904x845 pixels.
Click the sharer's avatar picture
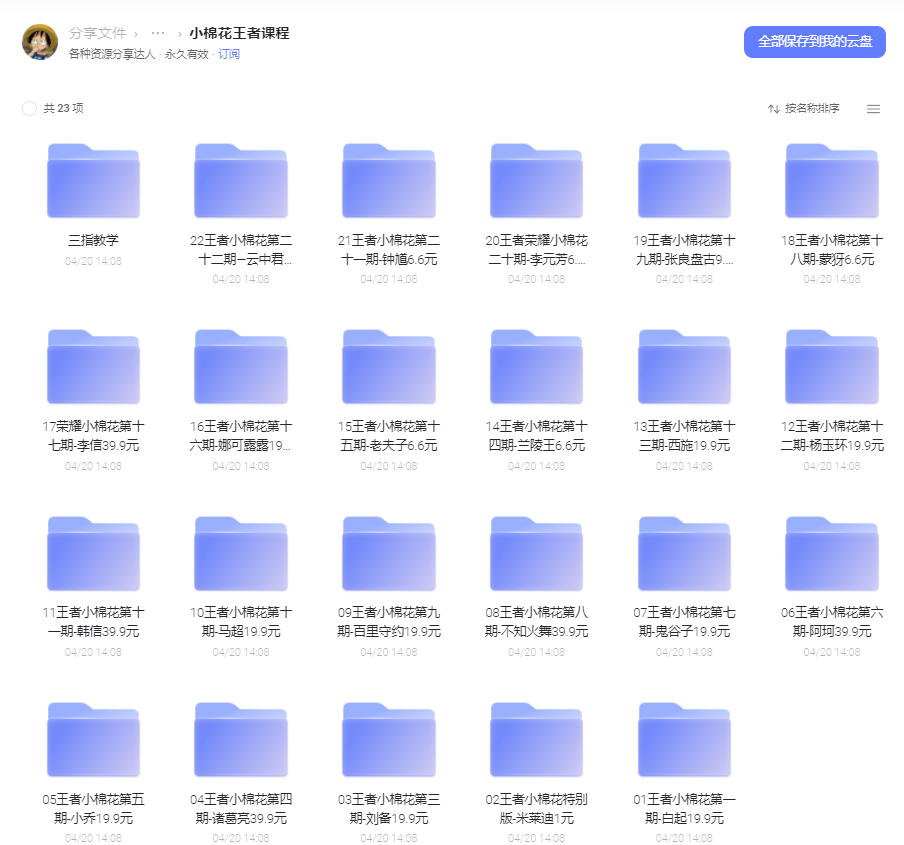coord(40,42)
